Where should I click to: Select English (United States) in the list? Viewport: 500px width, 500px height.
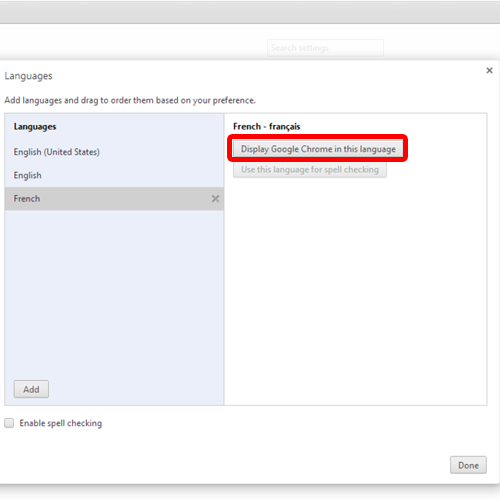[114, 152]
